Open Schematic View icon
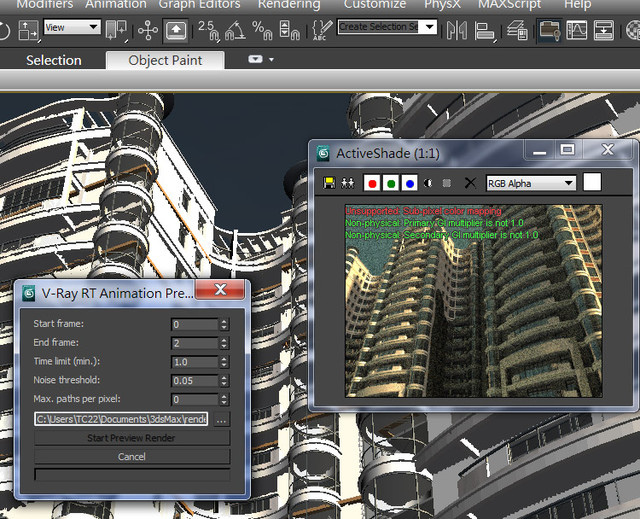Image resolution: width=640 pixels, height=519 pixels. tap(603, 30)
